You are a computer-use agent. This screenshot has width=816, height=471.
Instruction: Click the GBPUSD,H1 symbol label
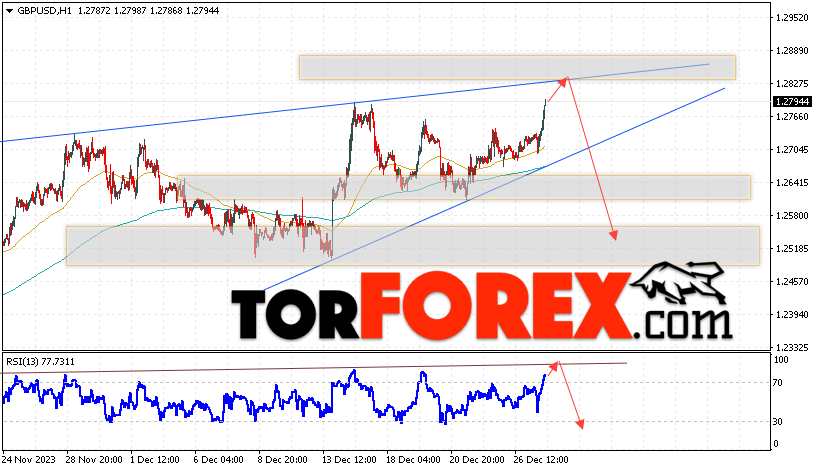pyautogui.click(x=44, y=11)
